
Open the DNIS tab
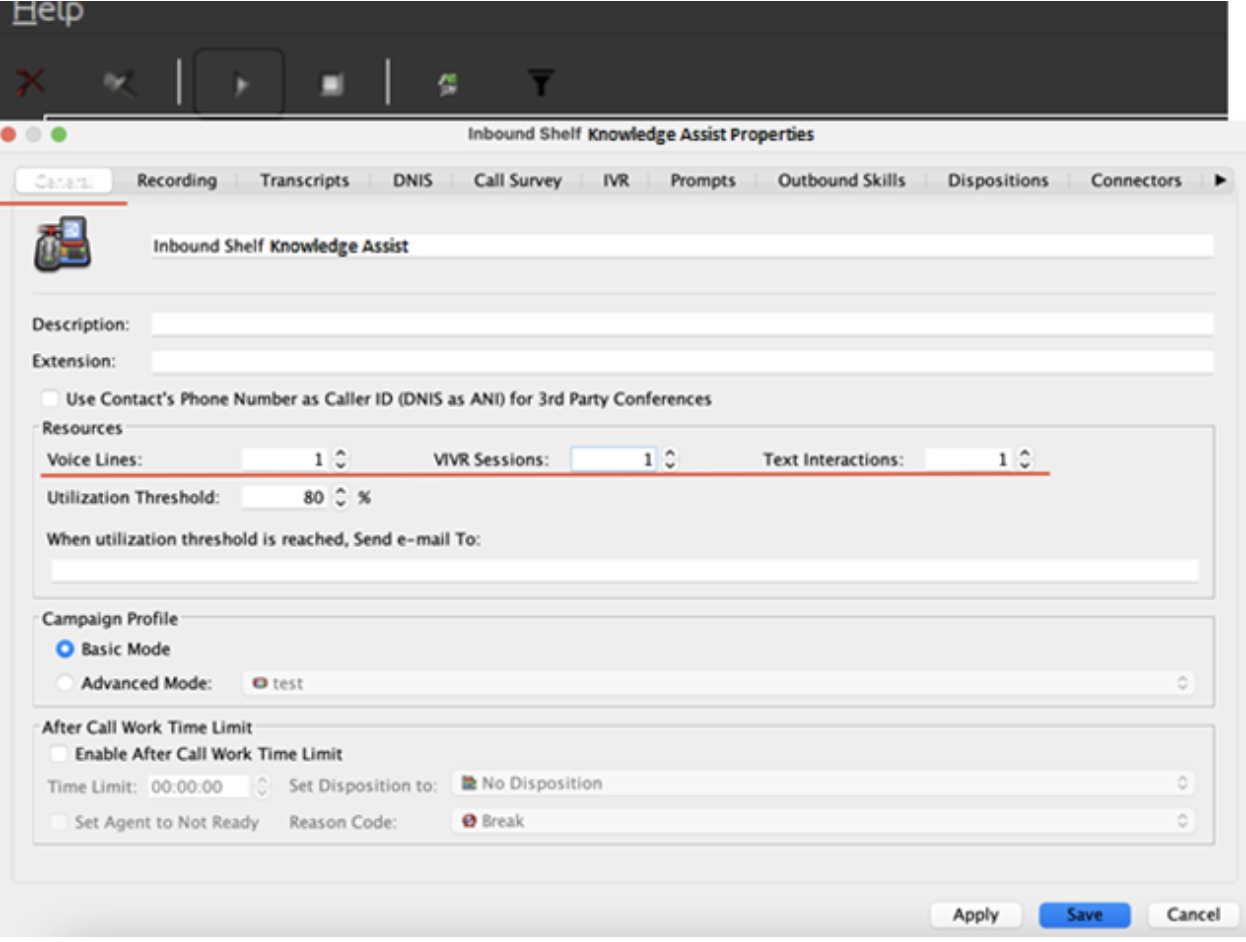pyautogui.click(x=412, y=181)
